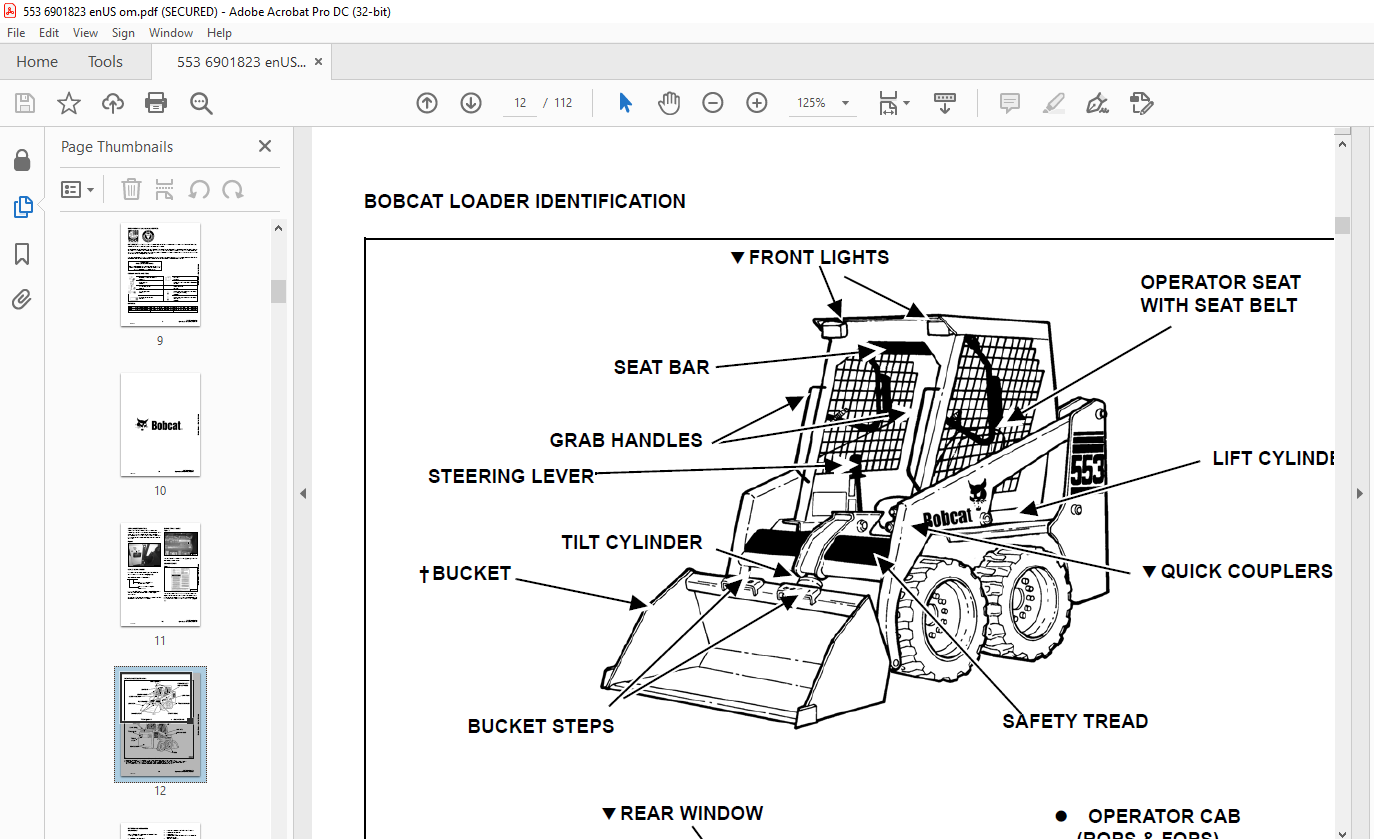
Task: Open the View menu
Action: [x=85, y=33]
